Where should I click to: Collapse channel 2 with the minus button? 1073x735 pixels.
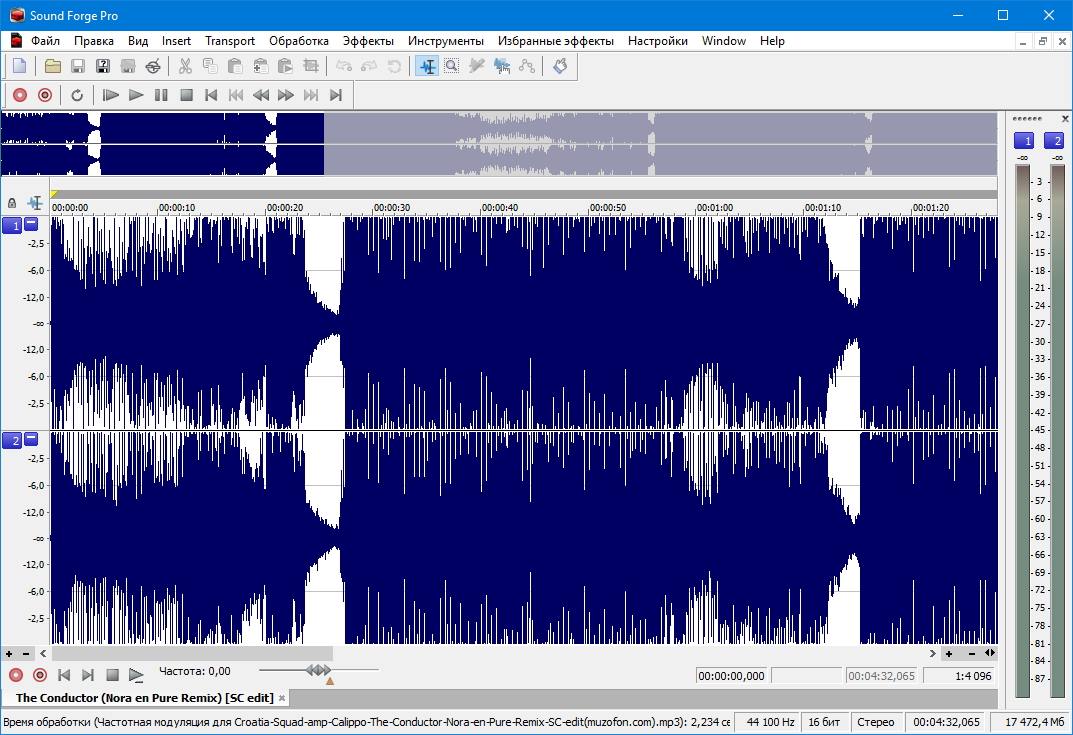coord(31,439)
